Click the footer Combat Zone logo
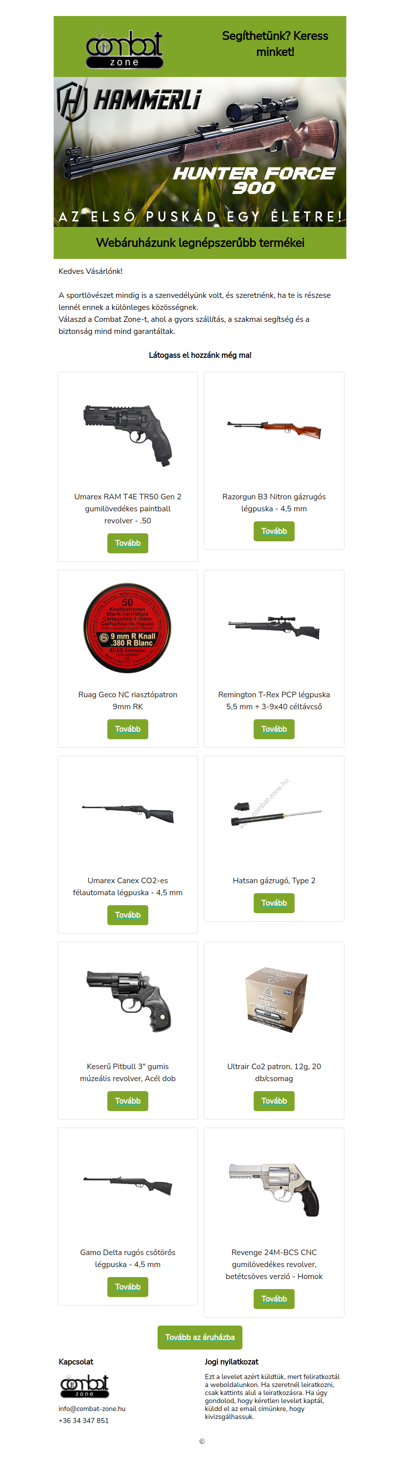This screenshot has height=1471, width=400. [x=84, y=1385]
